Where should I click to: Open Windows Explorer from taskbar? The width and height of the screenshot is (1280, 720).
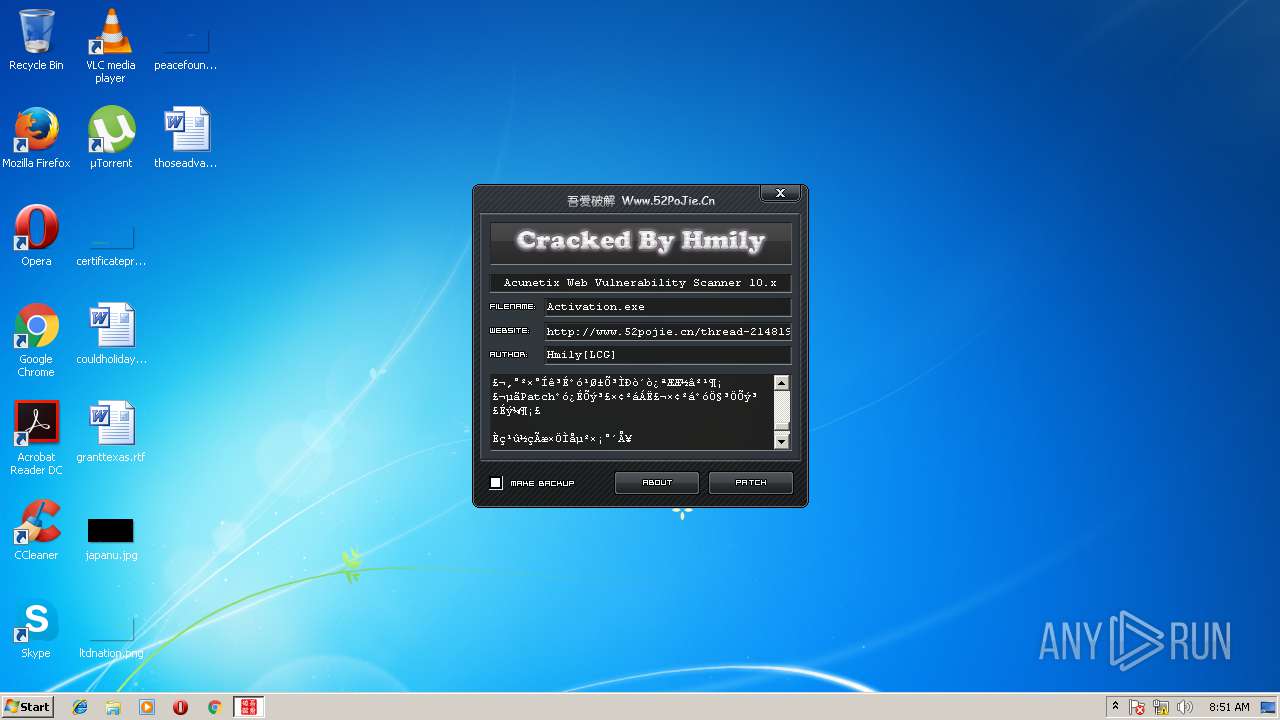coord(113,707)
